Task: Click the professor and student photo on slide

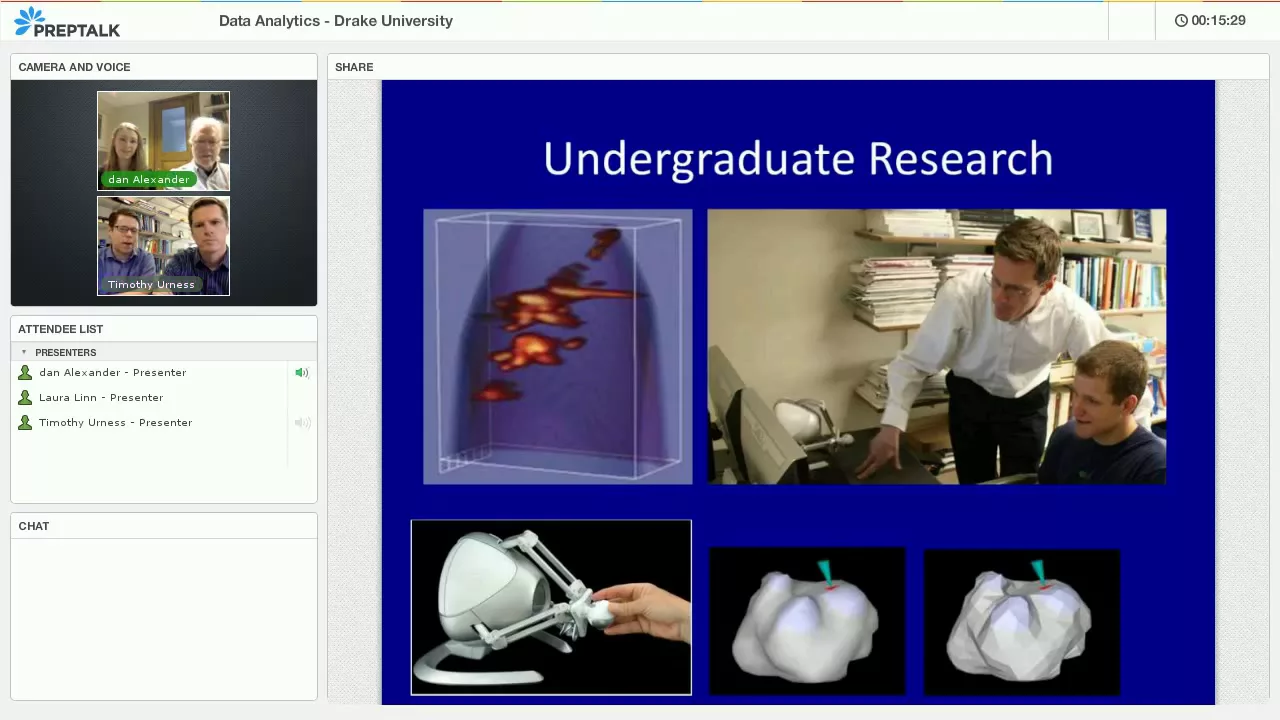Action: [x=936, y=347]
